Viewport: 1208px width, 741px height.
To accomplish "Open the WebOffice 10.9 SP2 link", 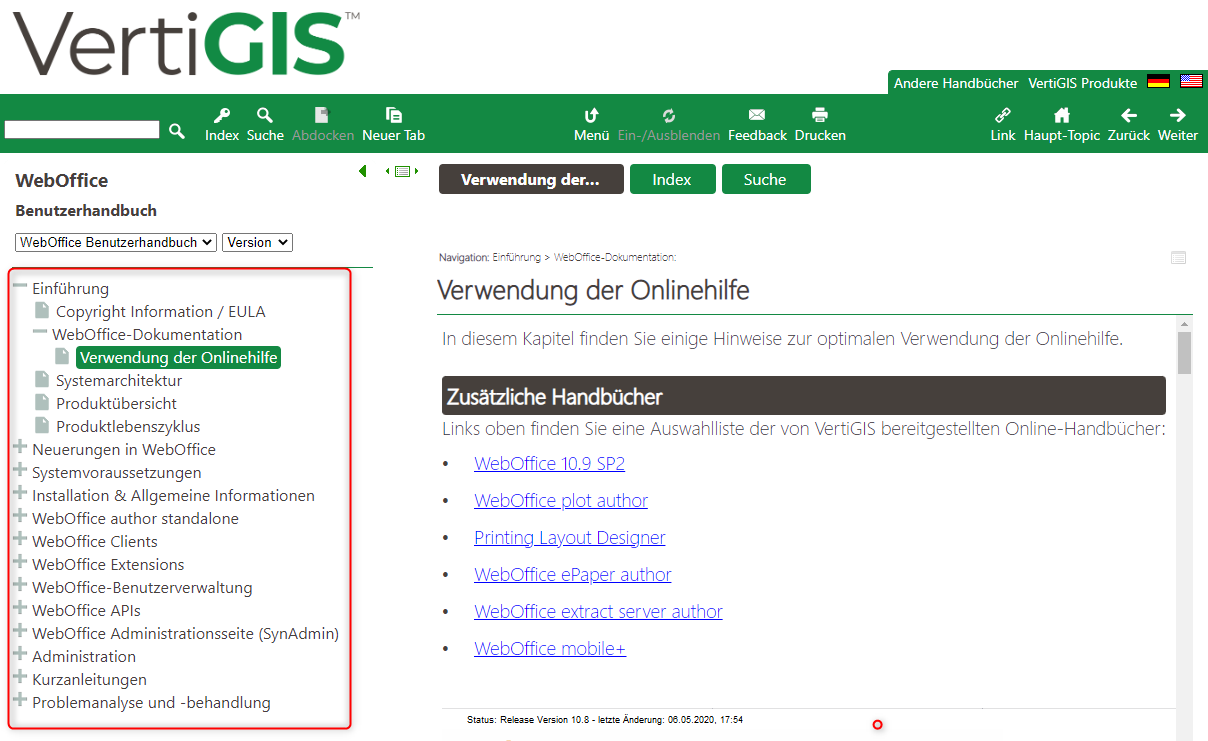I will pos(549,463).
